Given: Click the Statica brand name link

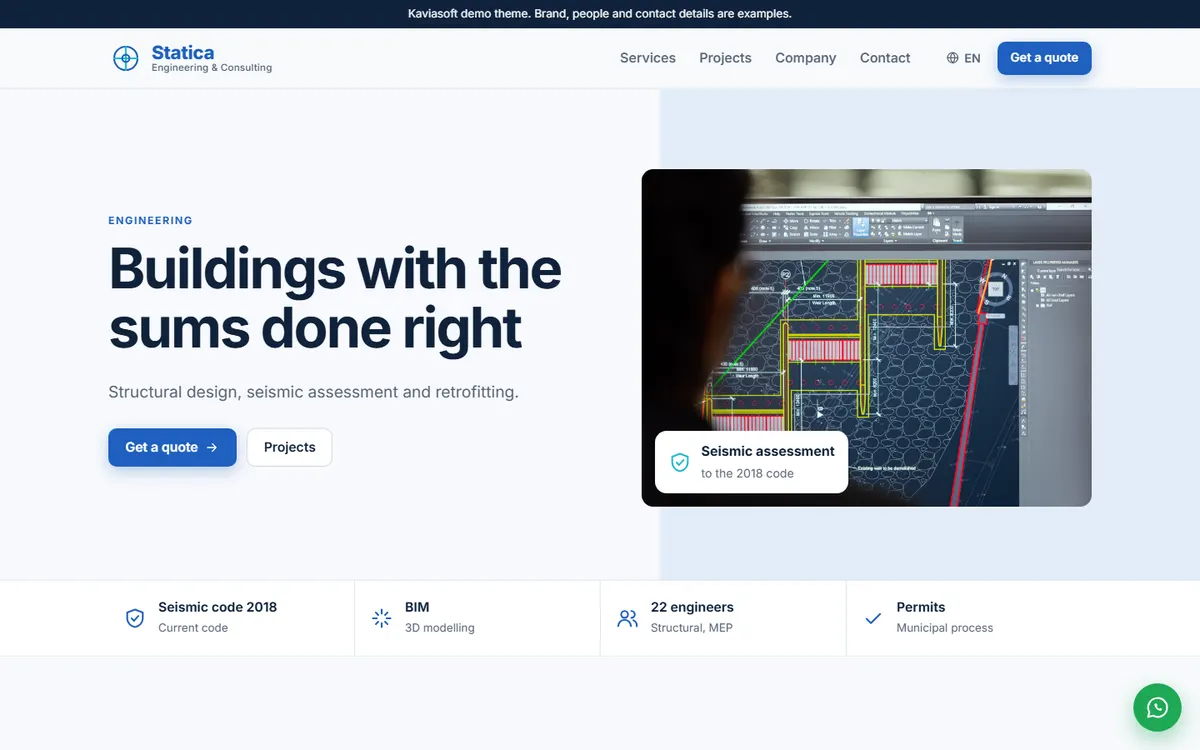Looking at the screenshot, I should [x=183, y=52].
